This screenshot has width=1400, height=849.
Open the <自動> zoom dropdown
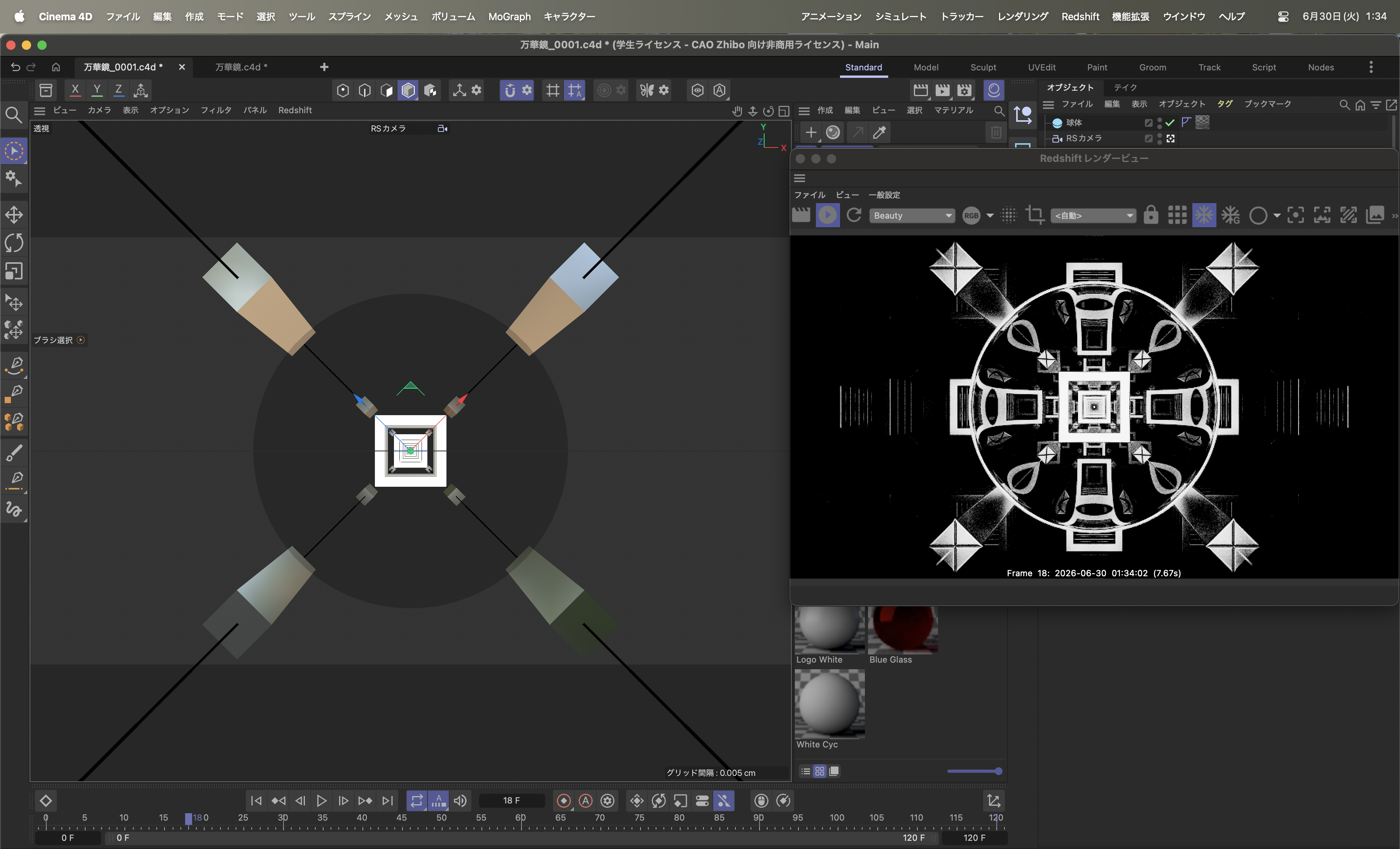[x=1093, y=216]
